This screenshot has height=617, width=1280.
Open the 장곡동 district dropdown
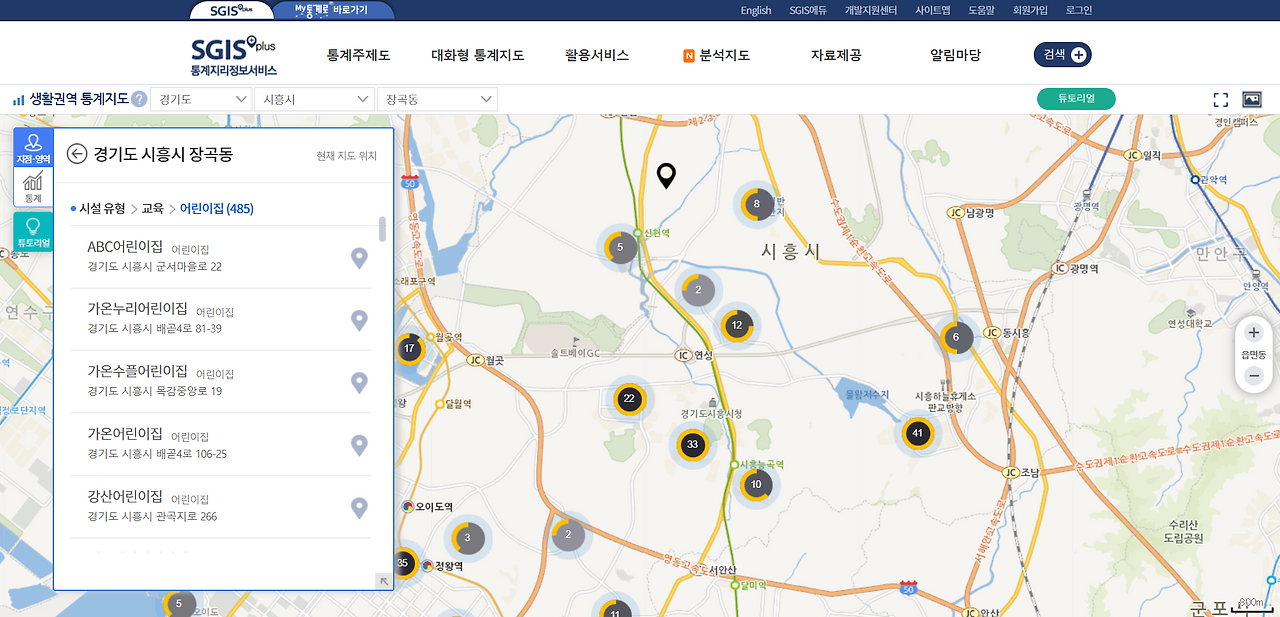[x=437, y=99]
